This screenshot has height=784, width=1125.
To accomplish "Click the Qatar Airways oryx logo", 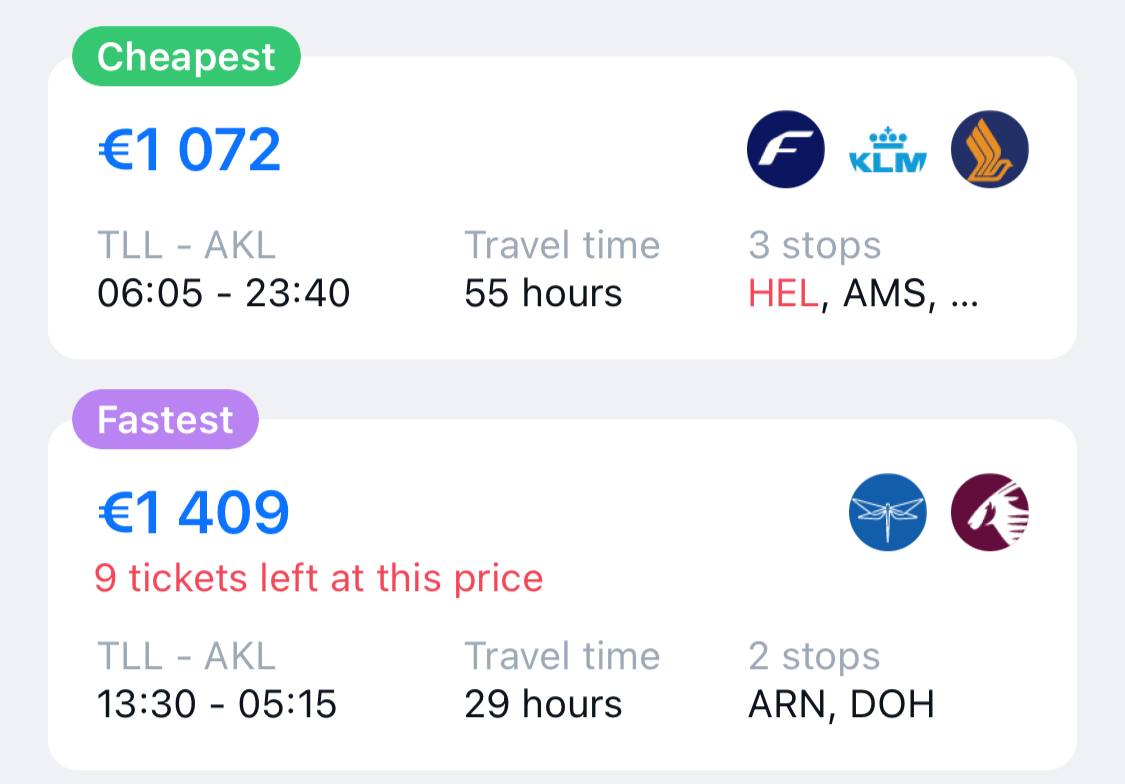I will (x=990, y=512).
